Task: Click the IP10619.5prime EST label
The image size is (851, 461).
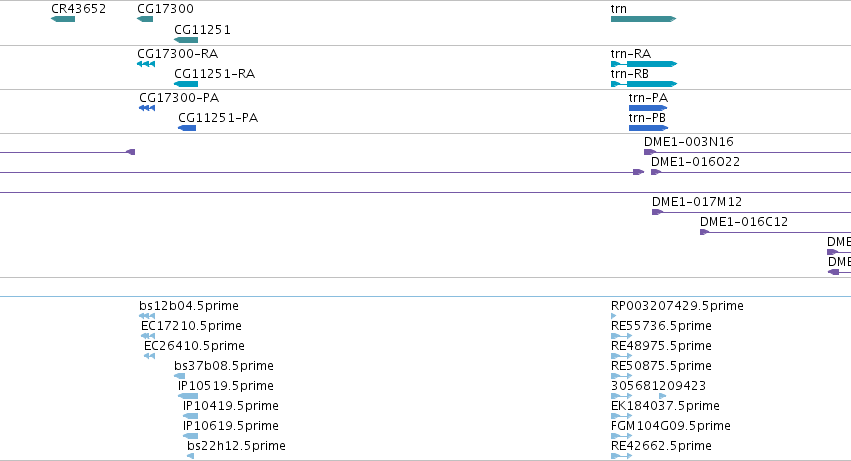Action: point(231,426)
